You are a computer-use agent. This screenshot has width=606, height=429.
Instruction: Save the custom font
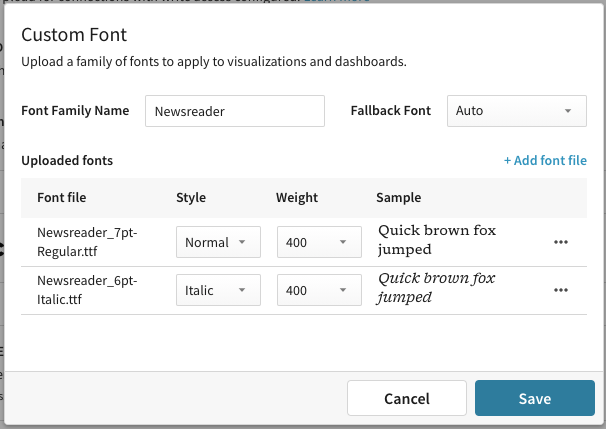click(535, 398)
